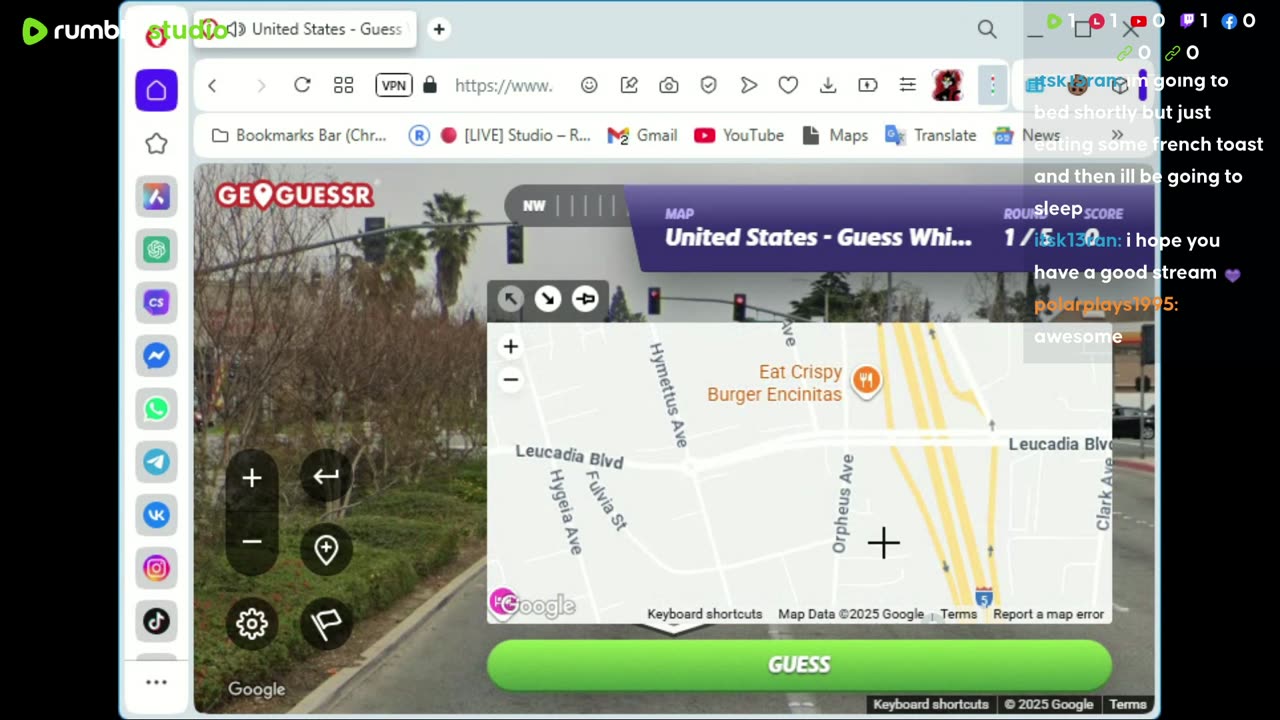This screenshot has width=1280, height=720.
Task: Enlarge the guess map with down-right arrow
Action: (x=548, y=299)
